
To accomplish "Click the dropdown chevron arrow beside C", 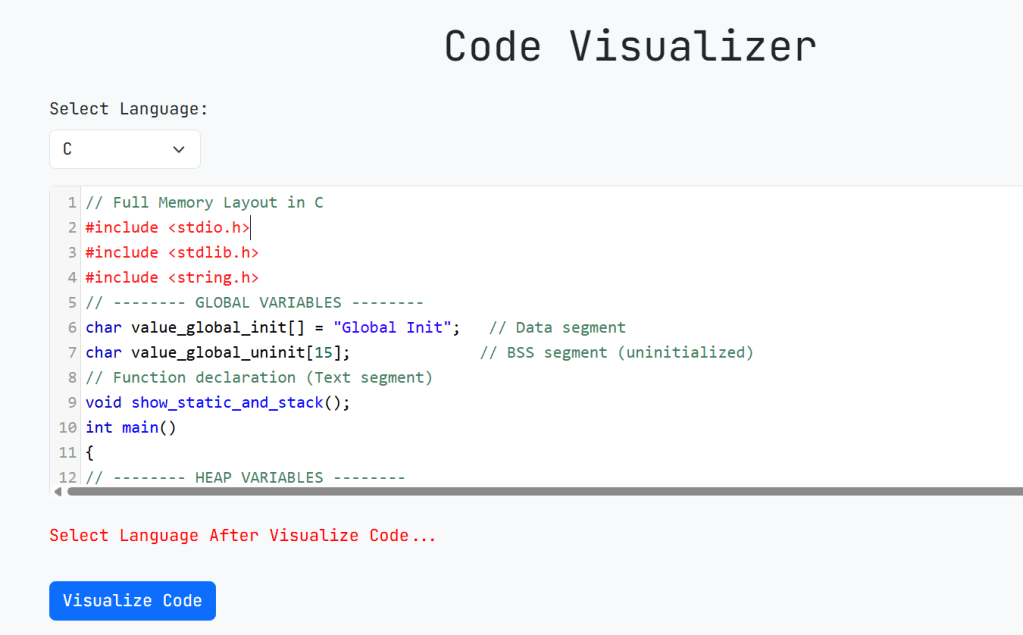I will 179,149.
